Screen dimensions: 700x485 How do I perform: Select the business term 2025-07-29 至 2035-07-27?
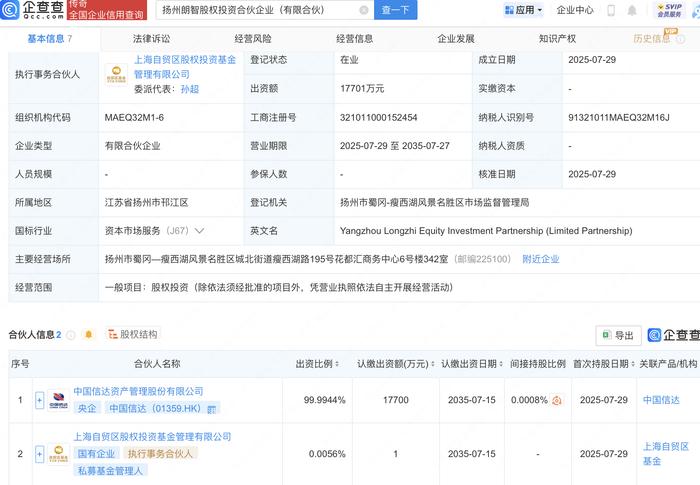click(395, 146)
